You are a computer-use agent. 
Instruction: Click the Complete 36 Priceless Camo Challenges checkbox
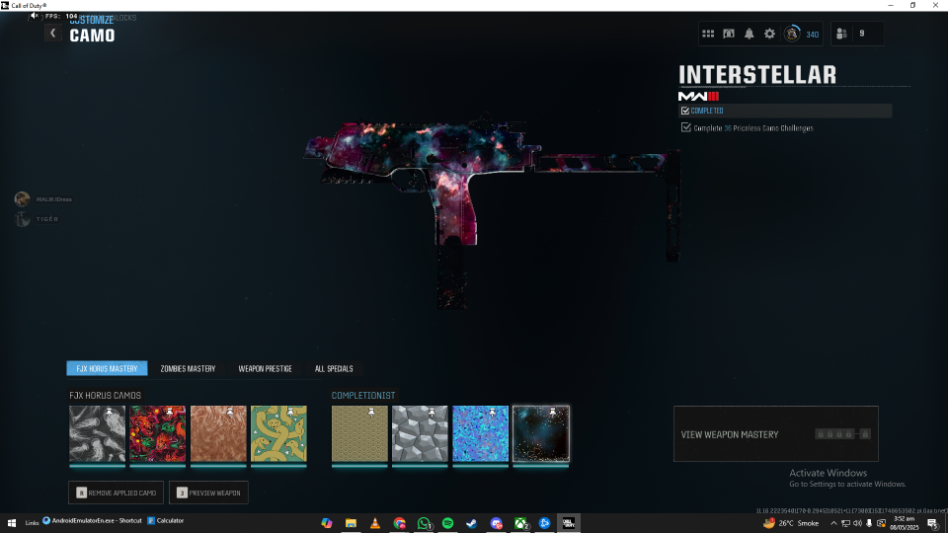686,128
